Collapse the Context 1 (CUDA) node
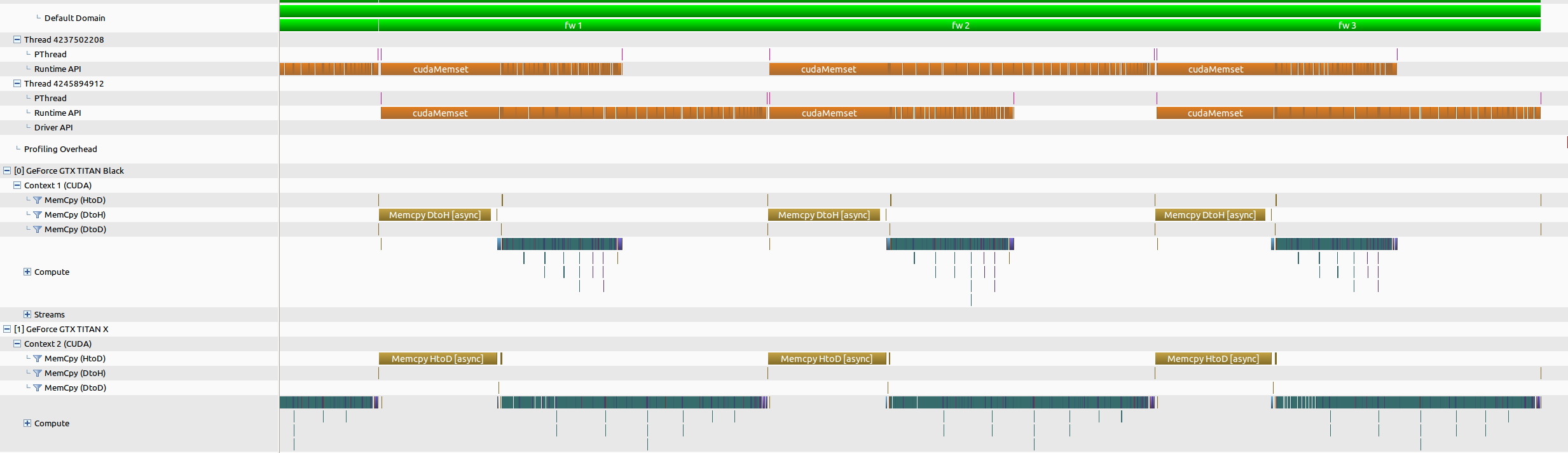1568x453 pixels. [17, 185]
